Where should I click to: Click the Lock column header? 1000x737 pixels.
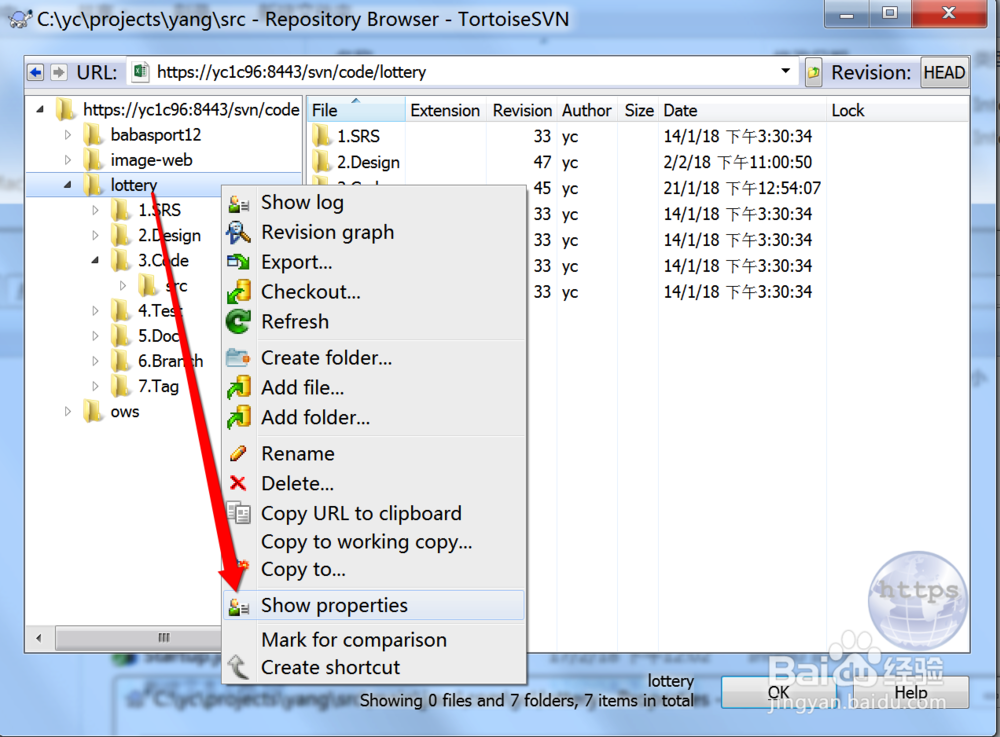pos(898,110)
